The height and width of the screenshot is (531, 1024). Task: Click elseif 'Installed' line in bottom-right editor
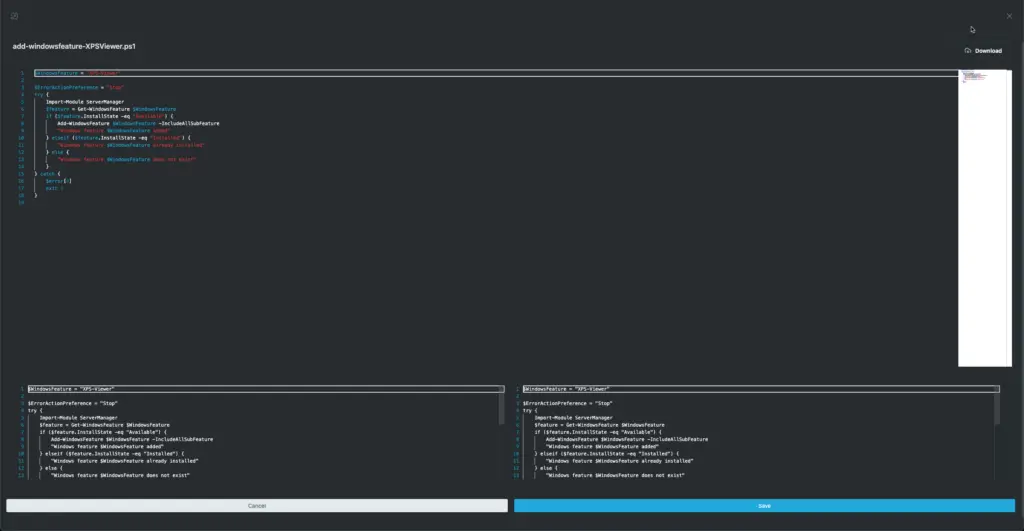click(607, 453)
